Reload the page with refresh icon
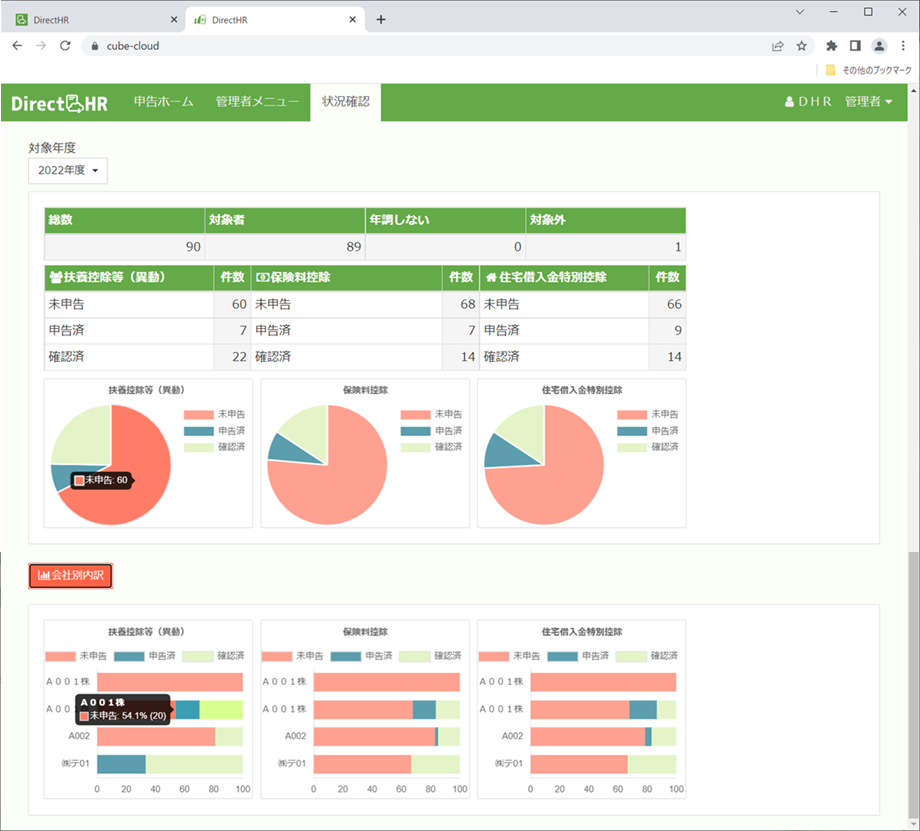 click(65, 46)
